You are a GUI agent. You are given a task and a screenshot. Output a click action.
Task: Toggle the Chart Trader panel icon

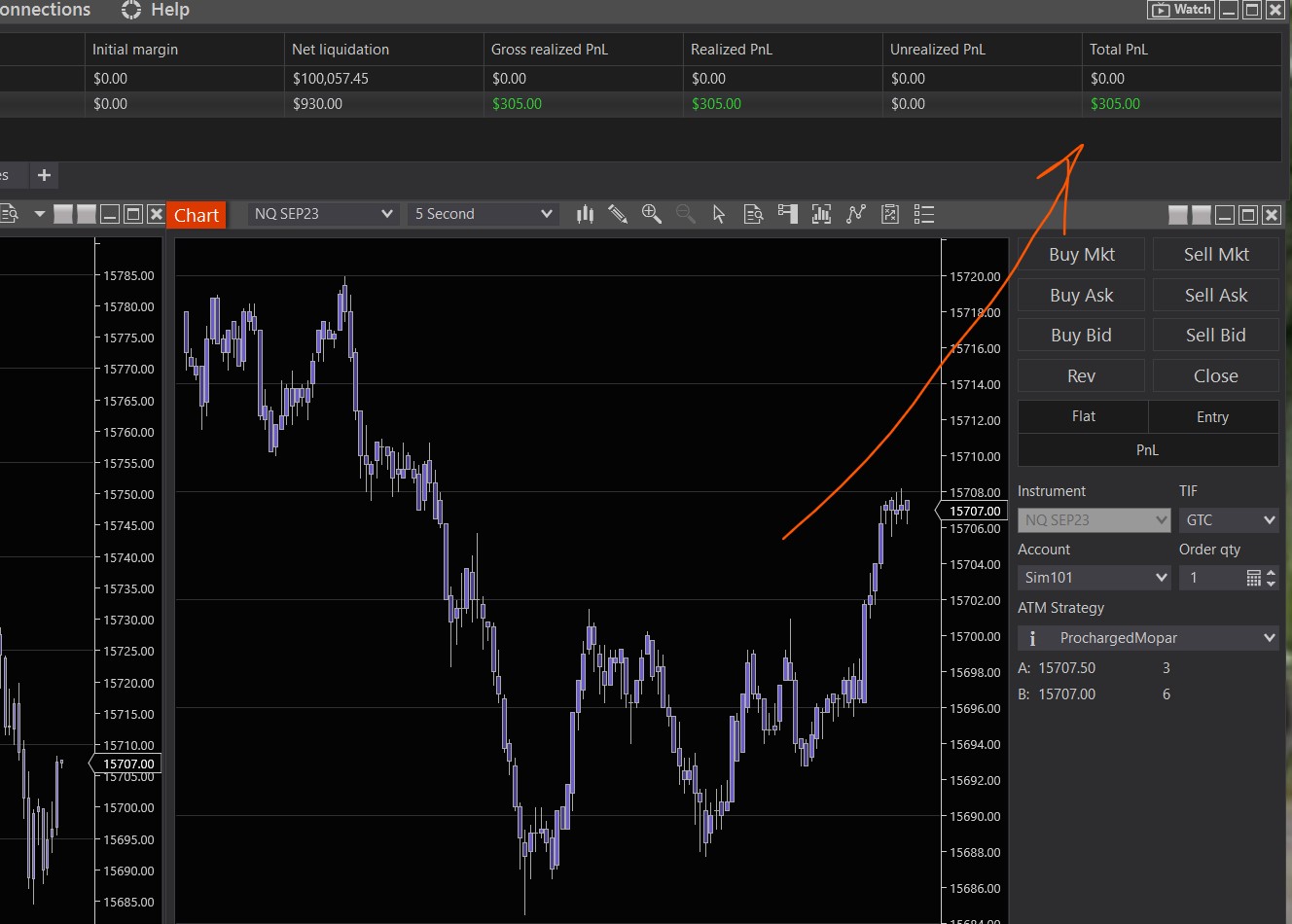[788, 214]
